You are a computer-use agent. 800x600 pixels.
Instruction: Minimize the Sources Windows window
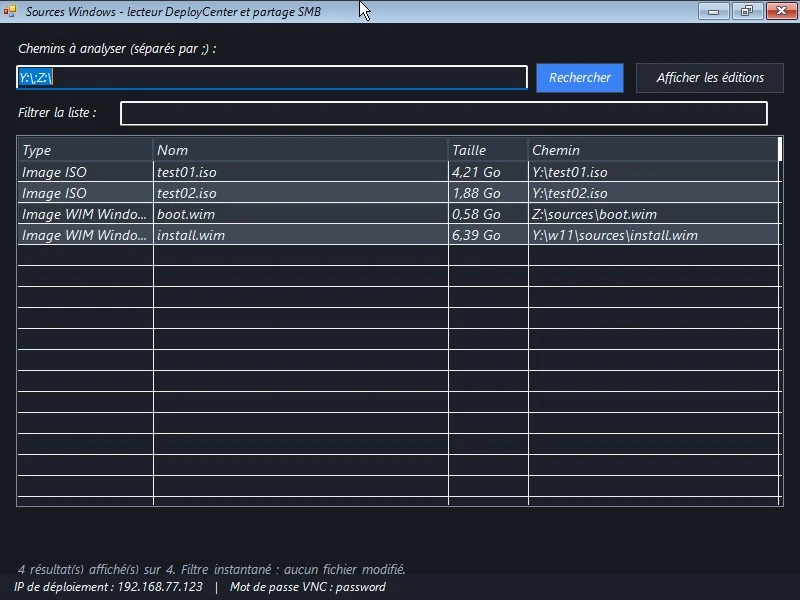[713, 11]
